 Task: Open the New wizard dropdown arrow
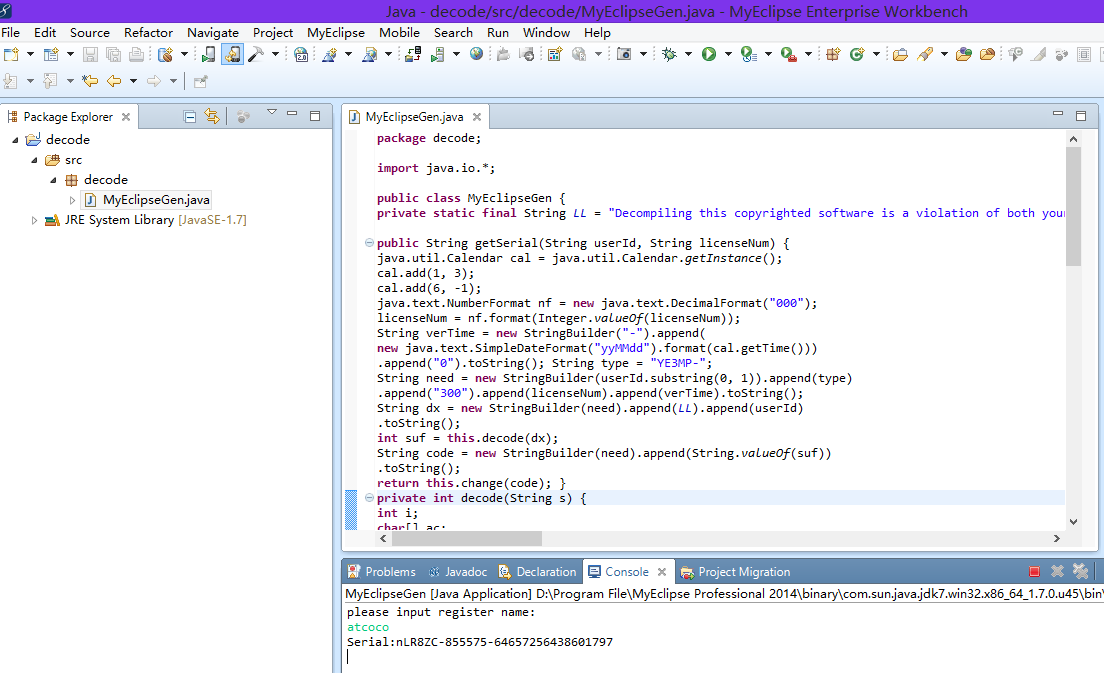click(x=30, y=54)
